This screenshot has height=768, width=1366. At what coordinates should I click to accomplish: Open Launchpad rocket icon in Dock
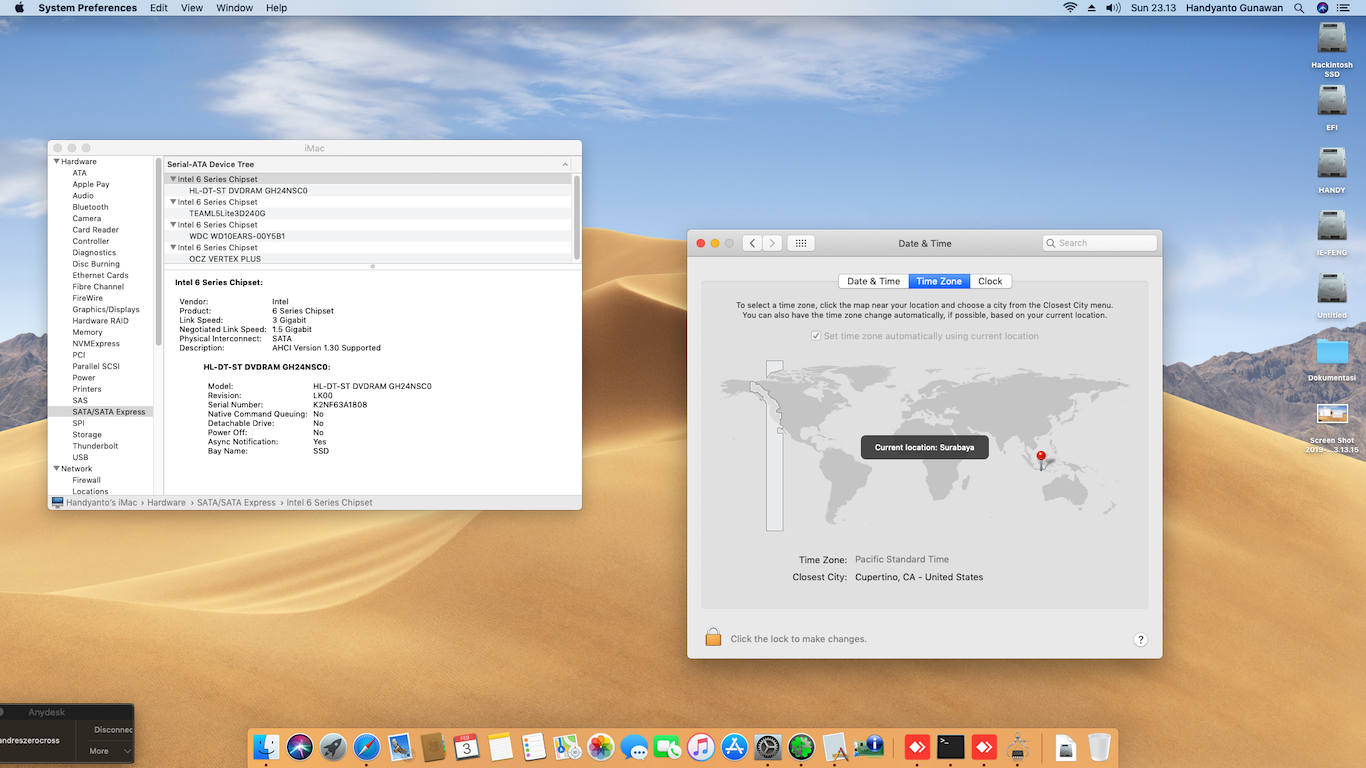coord(333,746)
